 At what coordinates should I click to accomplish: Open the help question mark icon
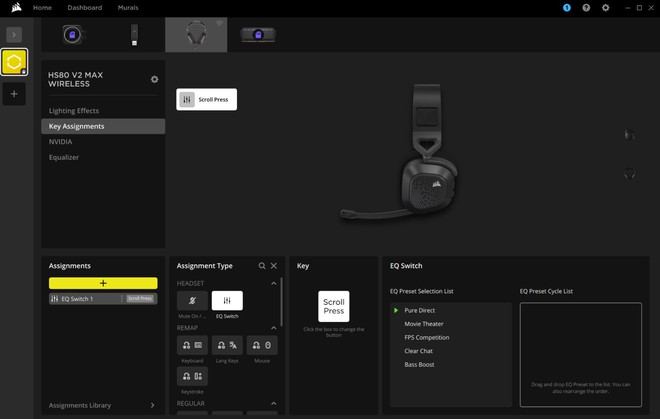click(586, 8)
